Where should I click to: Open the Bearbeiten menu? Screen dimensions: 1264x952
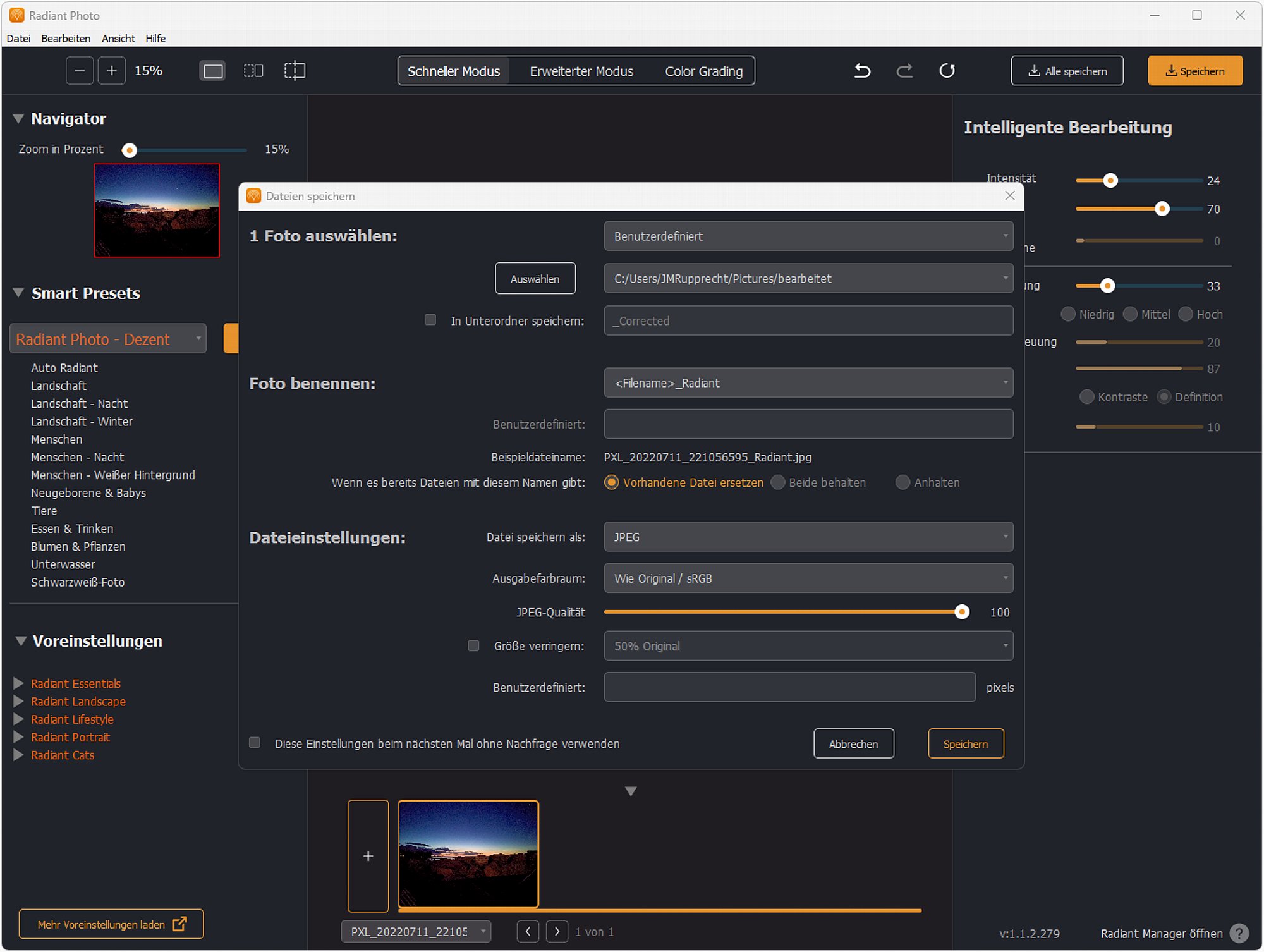pyautogui.click(x=66, y=39)
